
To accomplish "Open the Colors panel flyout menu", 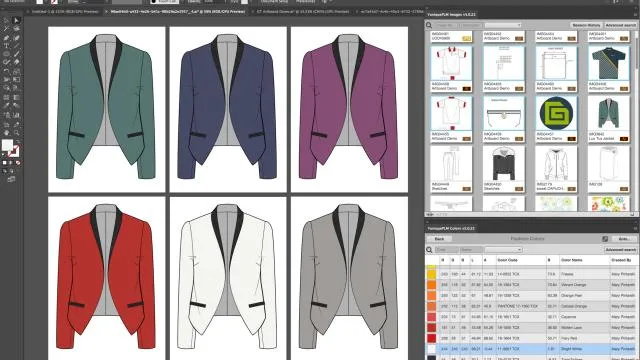I will [x=636, y=229].
